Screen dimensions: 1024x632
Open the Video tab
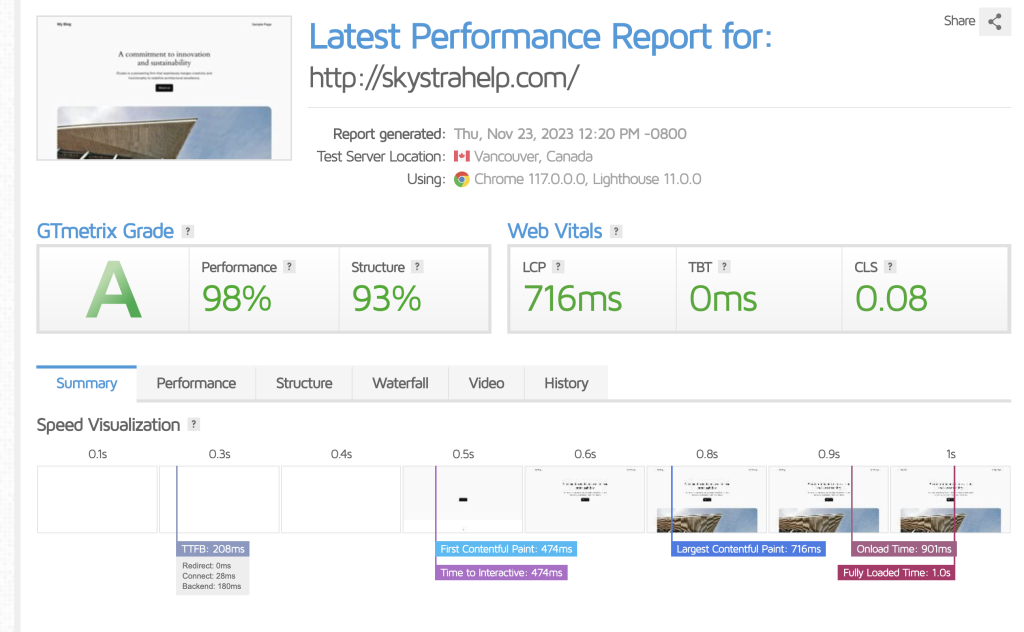(486, 383)
